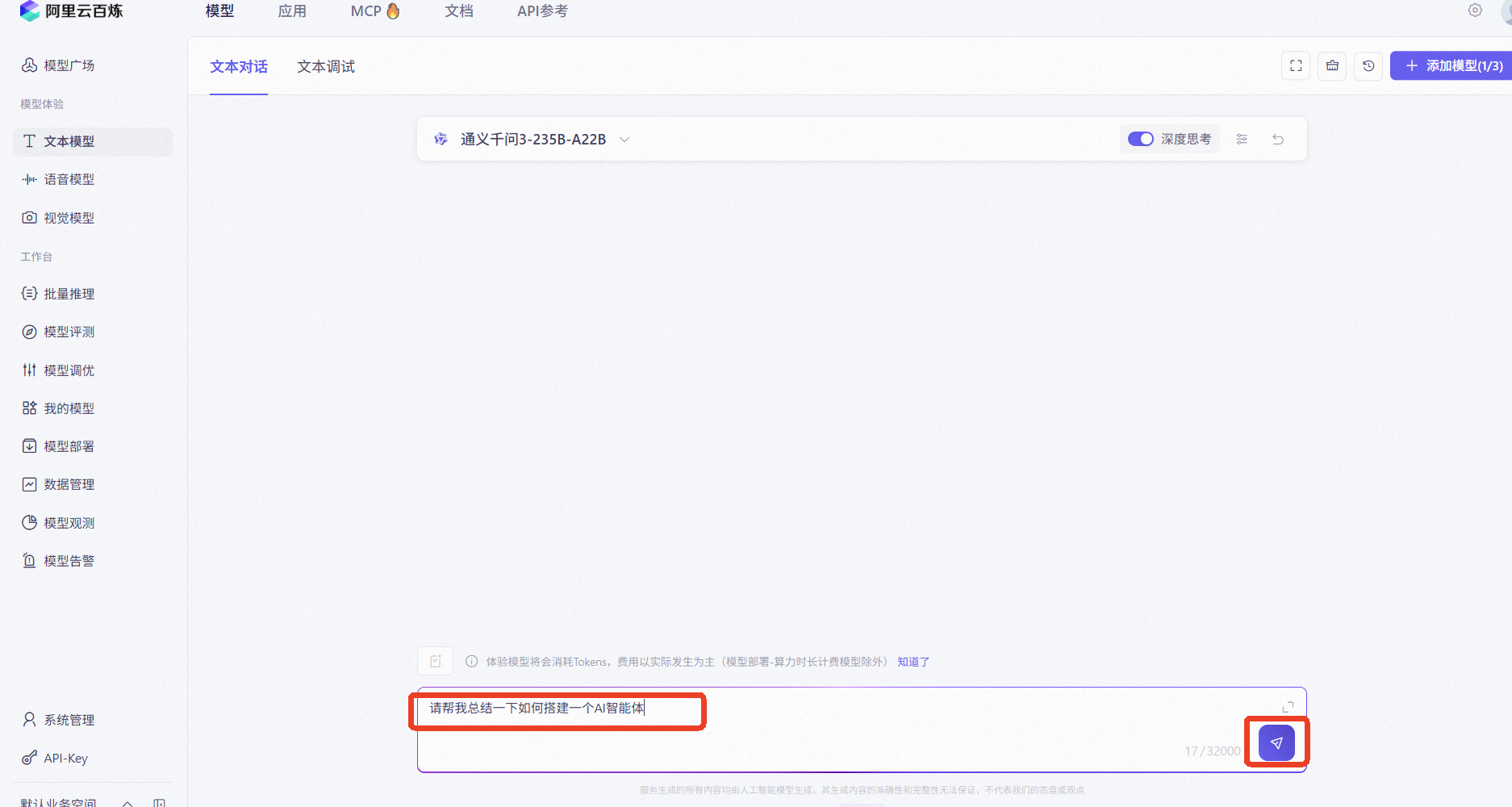Viewport: 1512px width, 807px height.
Task: Open 语音模型 in the sidebar
Action: click(58, 179)
